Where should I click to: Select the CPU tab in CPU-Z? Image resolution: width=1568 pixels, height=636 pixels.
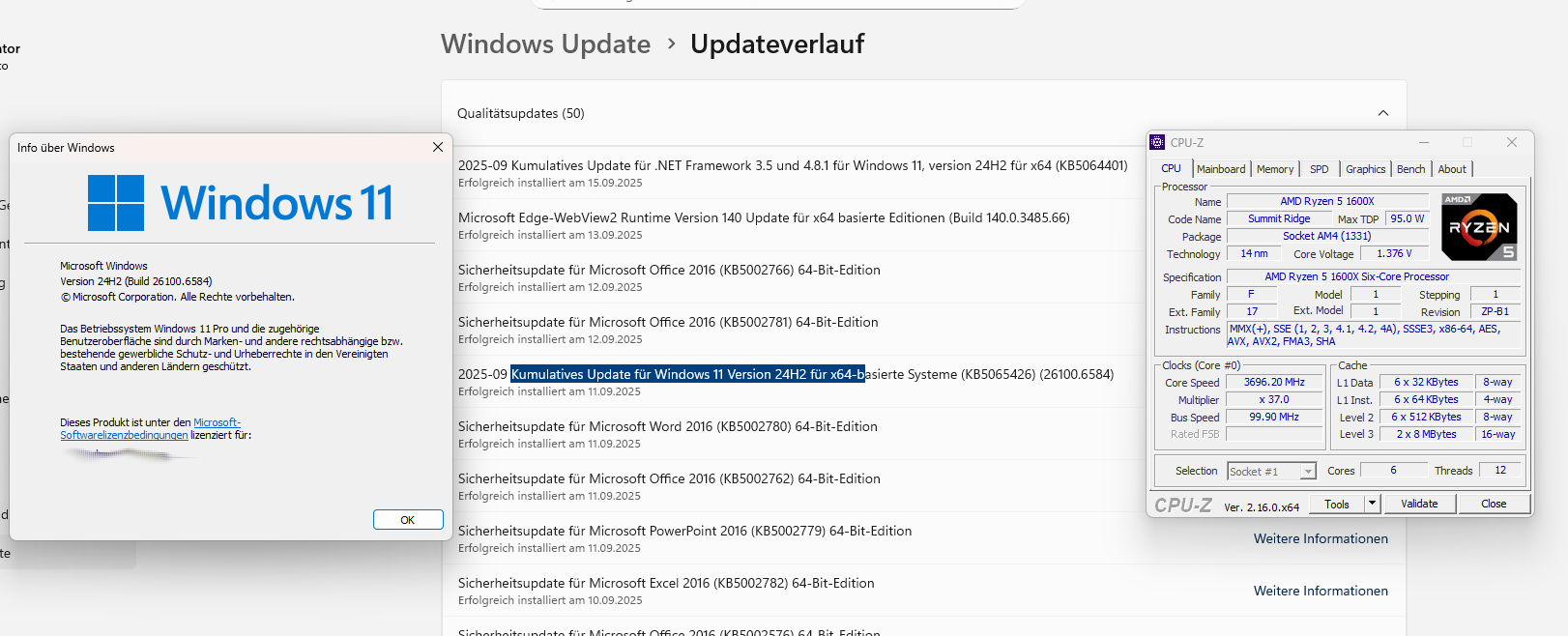pyautogui.click(x=1171, y=169)
